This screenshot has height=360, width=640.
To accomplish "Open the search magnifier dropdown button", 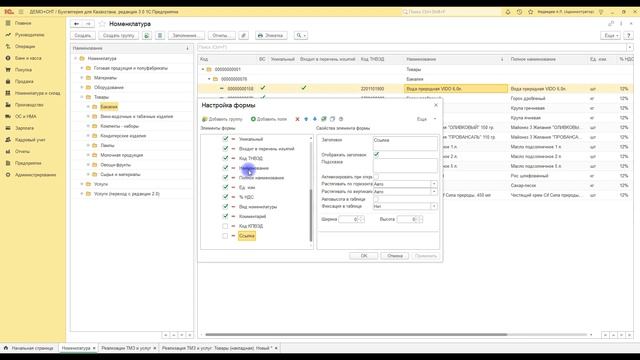I will click(301, 36).
